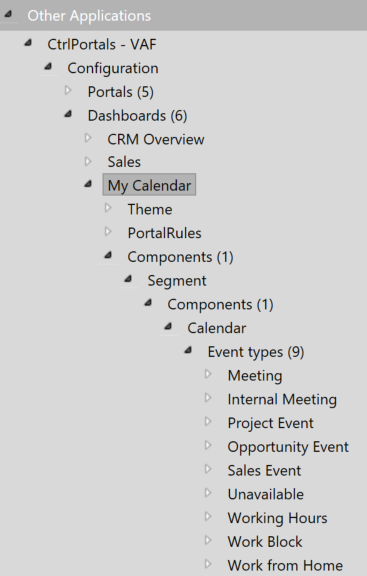
Task: Select the My Calendar dashboard item
Action: (x=149, y=185)
